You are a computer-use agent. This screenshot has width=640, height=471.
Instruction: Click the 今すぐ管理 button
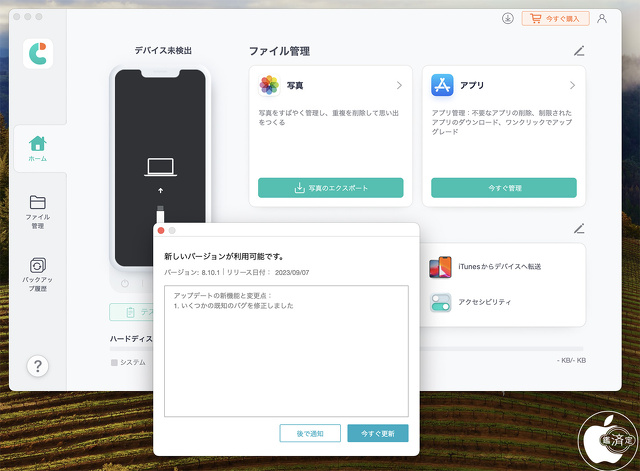pyautogui.click(x=504, y=188)
